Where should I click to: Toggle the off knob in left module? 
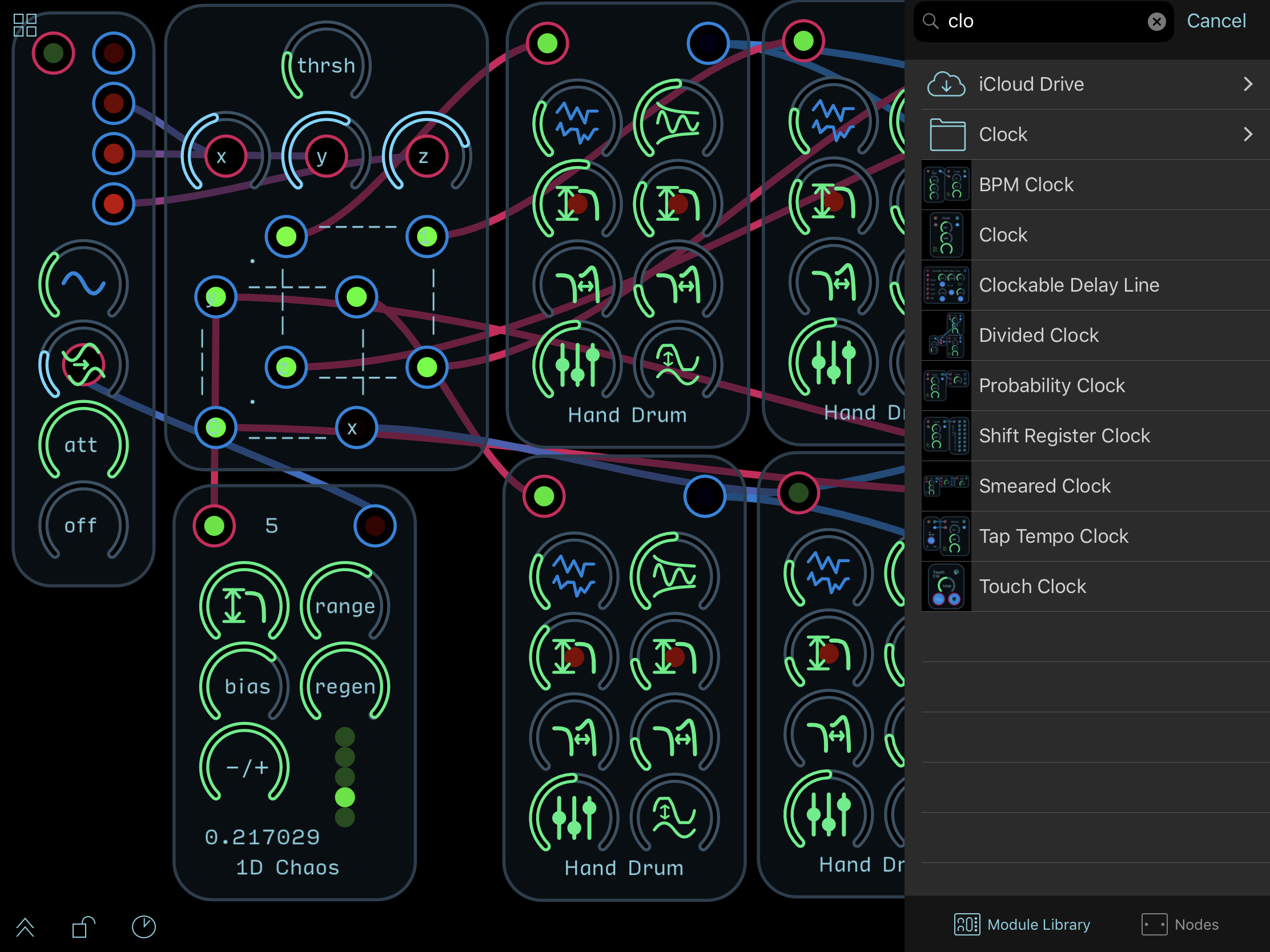pyautogui.click(x=83, y=525)
